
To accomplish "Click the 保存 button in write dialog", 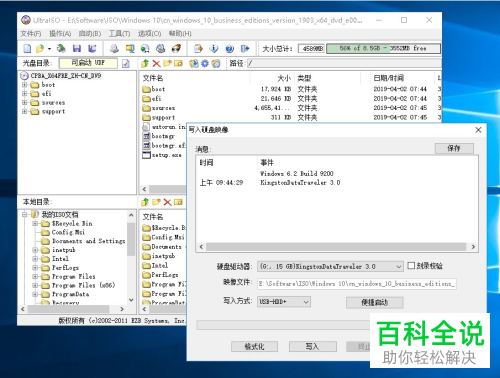I will point(454,148).
